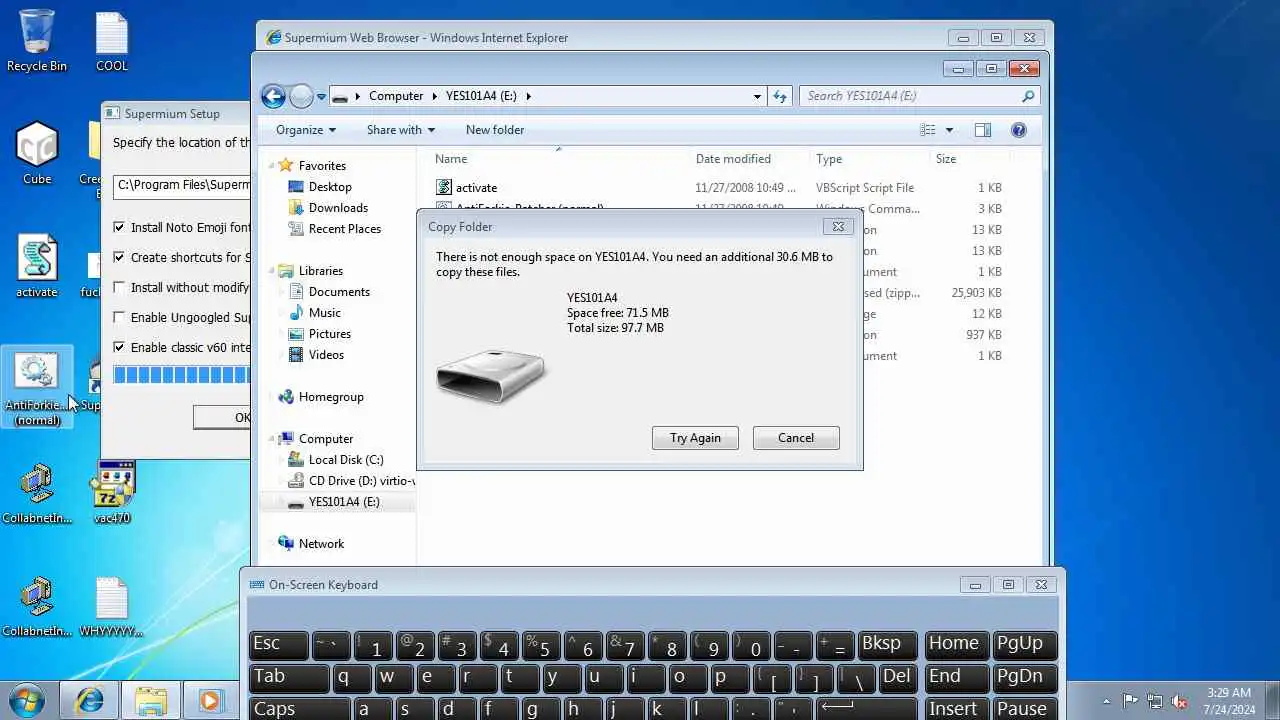Refresh the Explorer address bar
Screen dimensions: 1280x720
(780, 96)
